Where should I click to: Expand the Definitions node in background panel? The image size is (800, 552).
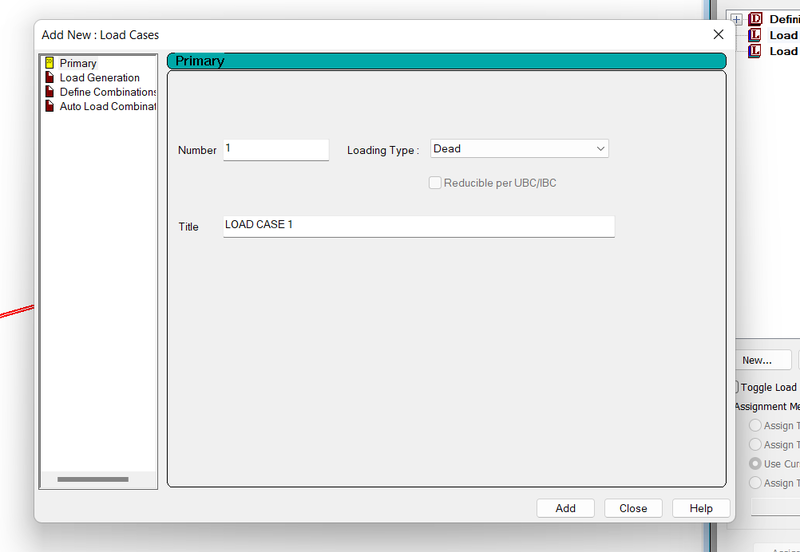pyautogui.click(x=737, y=19)
